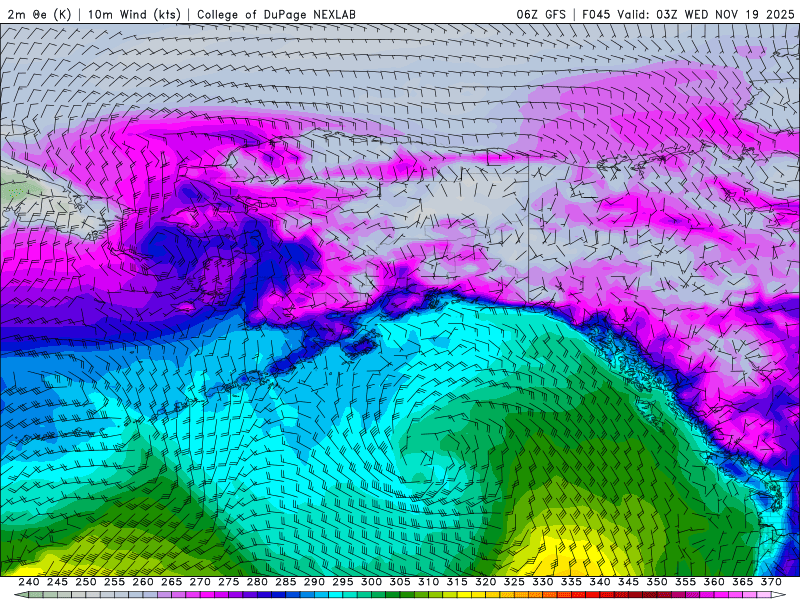800x600 pixels.
Task: Click the 300 value on the legend
Action: click(371, 582)
